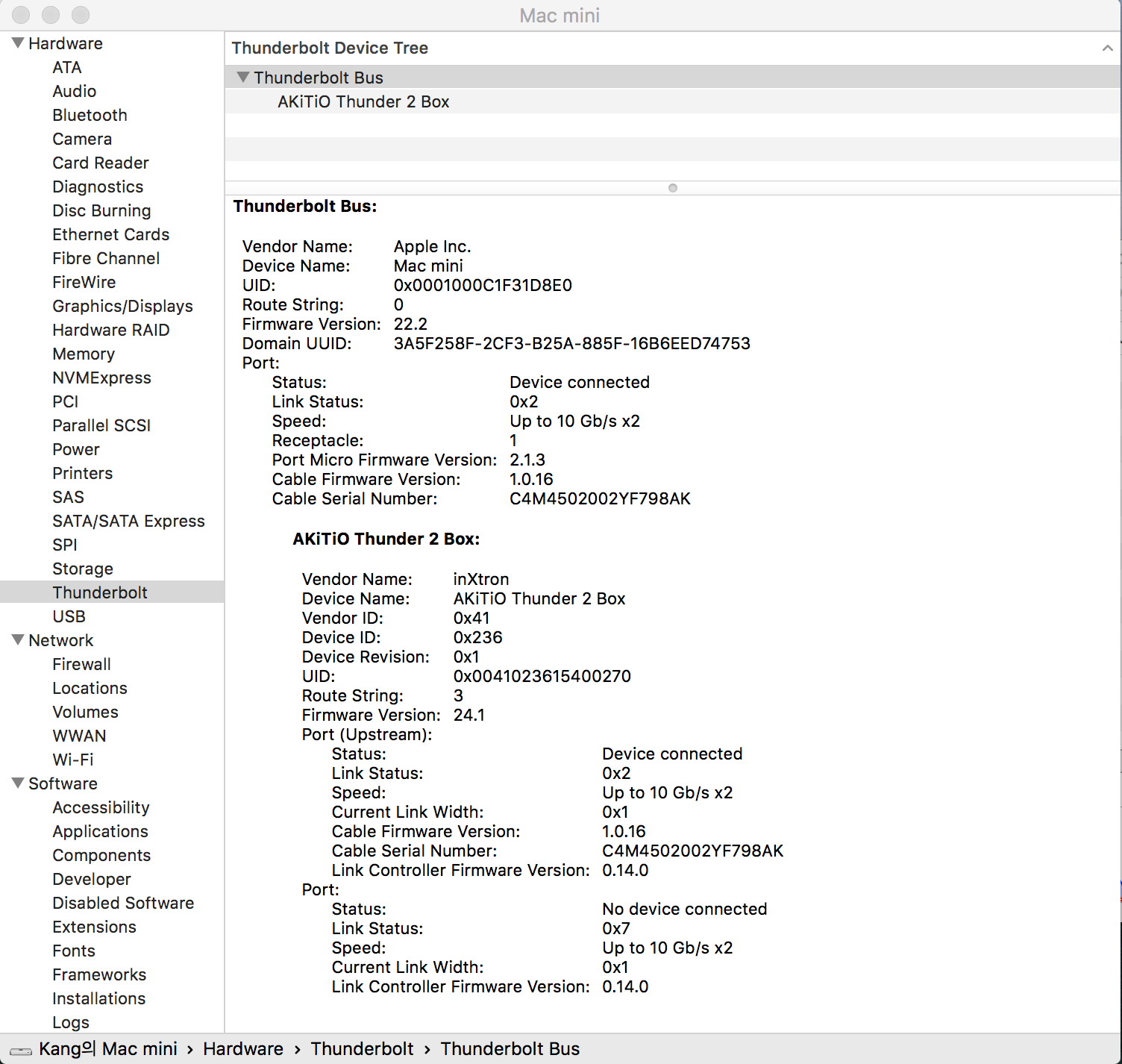Click the split pane divider handle dot
The width and height of the screenshot is (1122, 1064).
tap(673, 188)
